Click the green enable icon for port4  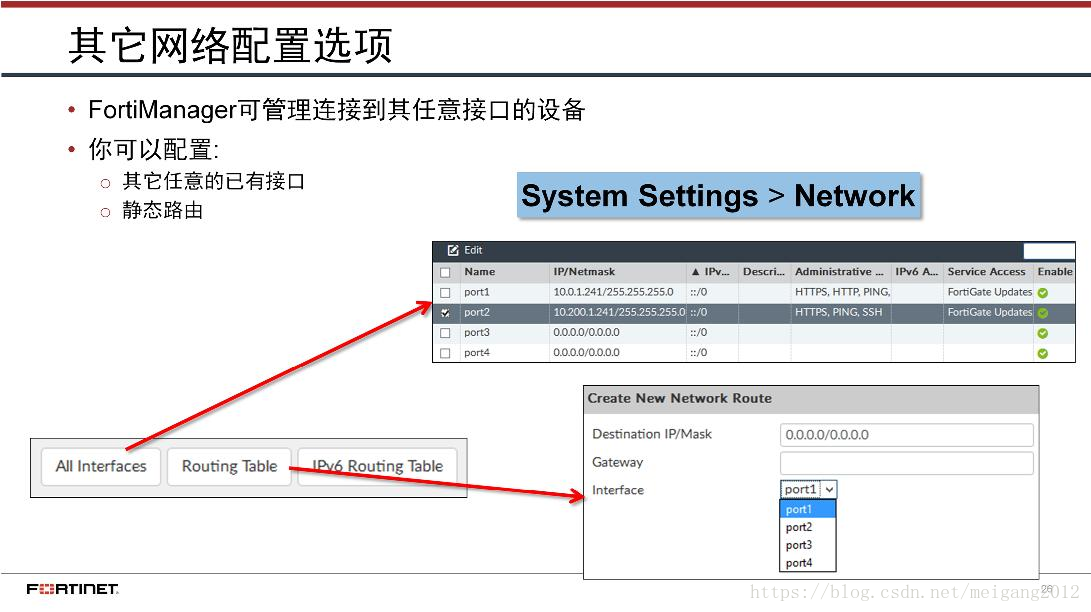1042,353
